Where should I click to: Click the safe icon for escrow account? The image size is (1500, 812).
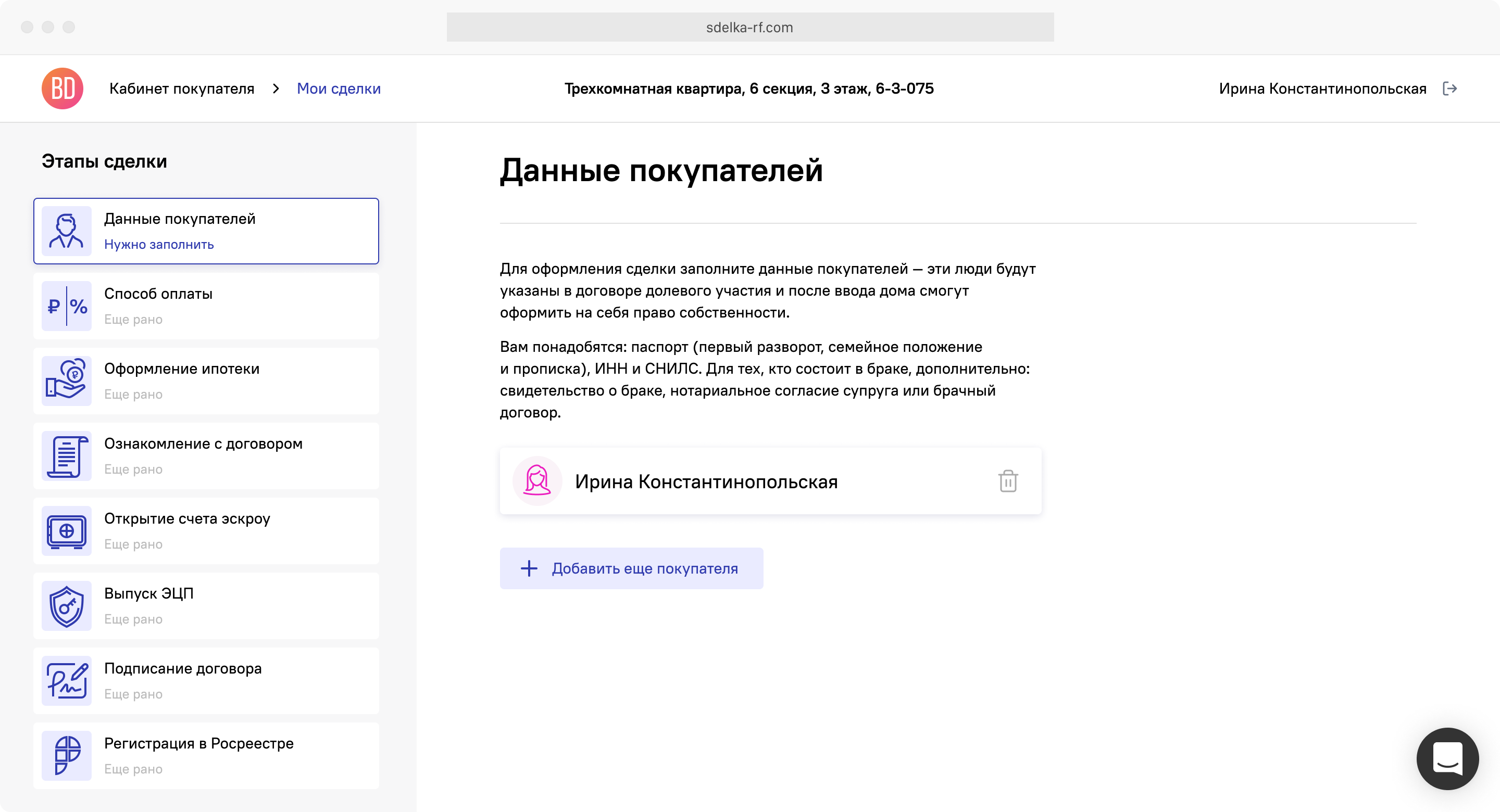pyautogui.click(x=66, y=531)
